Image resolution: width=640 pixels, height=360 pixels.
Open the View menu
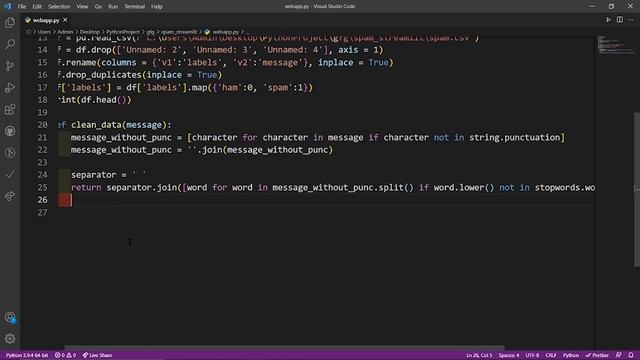tap(82, 7)
